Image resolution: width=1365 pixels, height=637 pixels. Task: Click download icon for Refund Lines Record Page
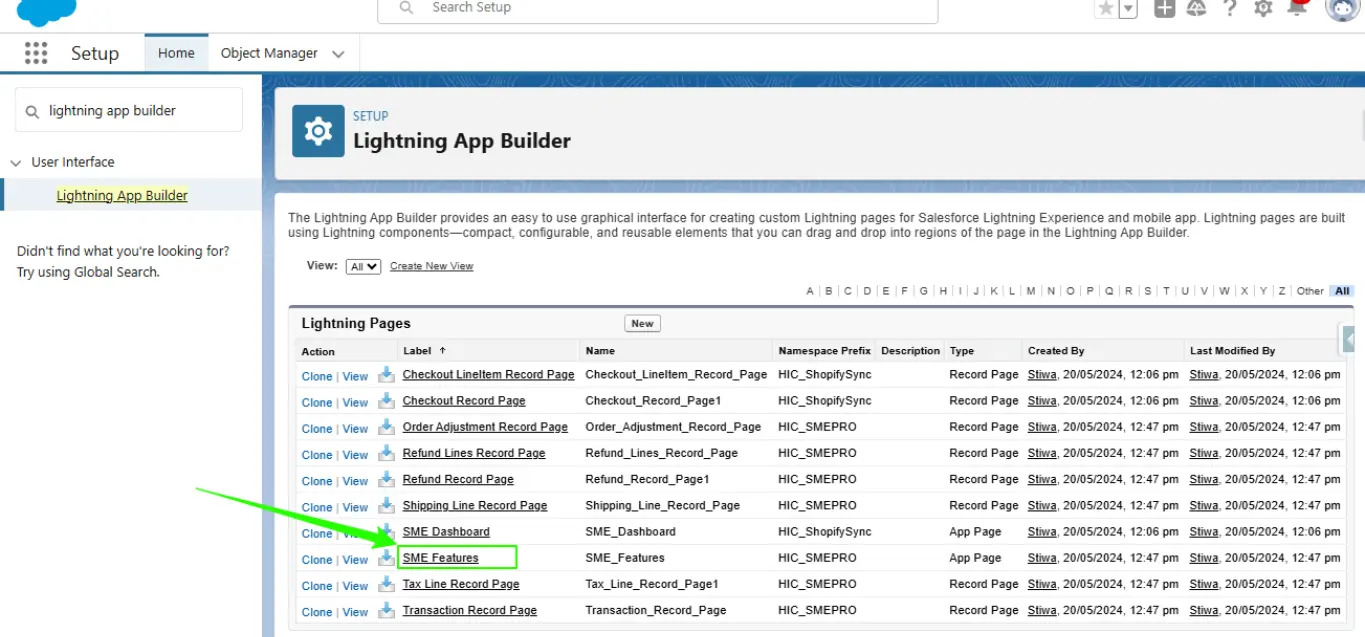click(386, 453)
